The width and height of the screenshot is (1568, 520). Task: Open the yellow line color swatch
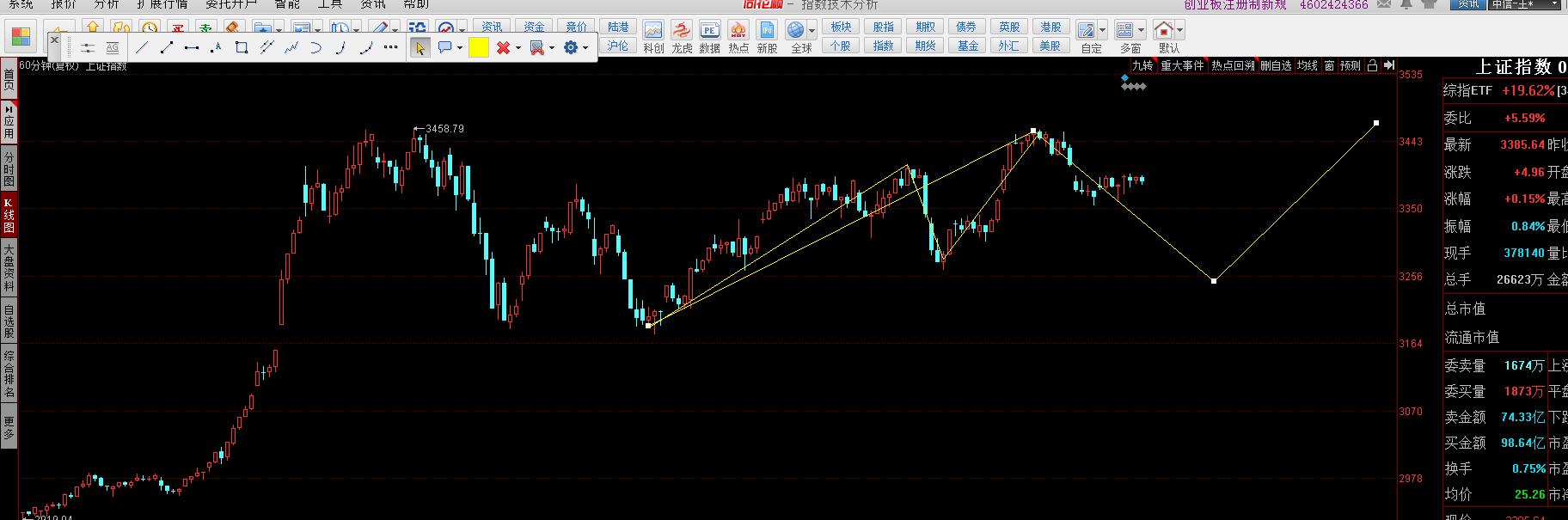(x=479, y=47)
